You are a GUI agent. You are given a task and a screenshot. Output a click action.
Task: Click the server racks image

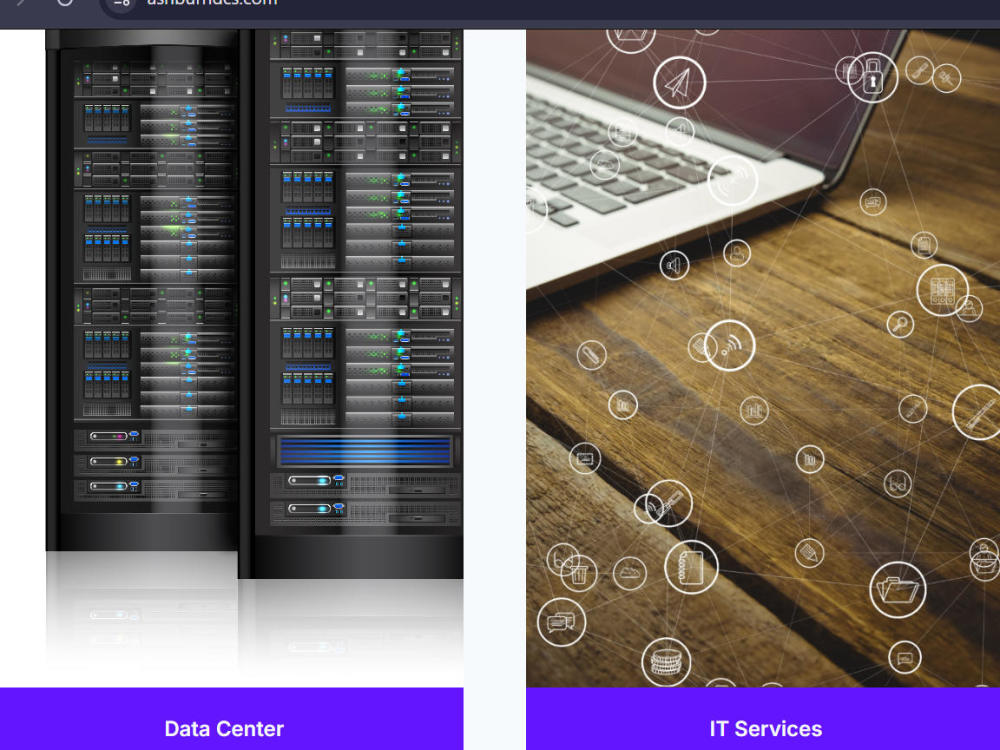[232, 358]
